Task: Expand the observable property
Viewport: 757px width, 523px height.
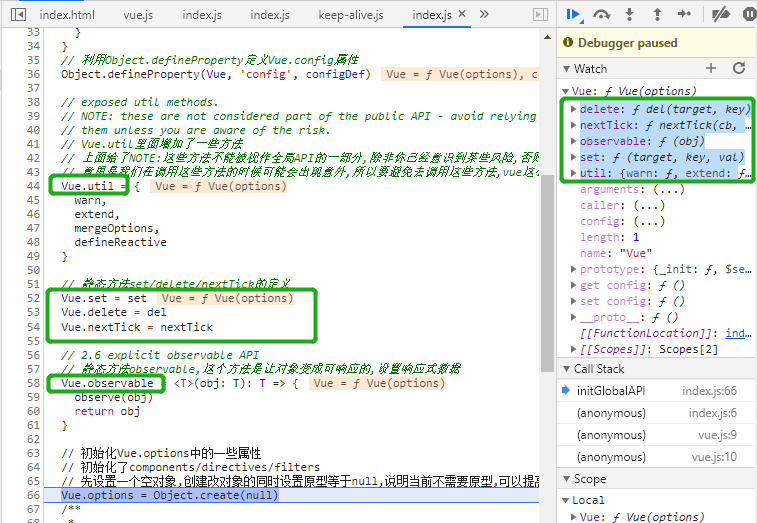Action: (x=574, y=141)
